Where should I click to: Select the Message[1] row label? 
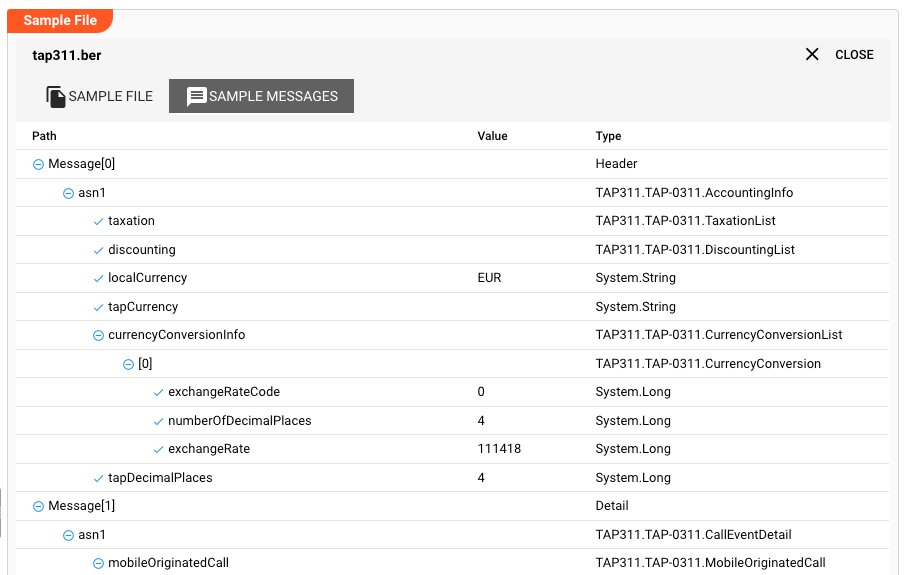82,506
